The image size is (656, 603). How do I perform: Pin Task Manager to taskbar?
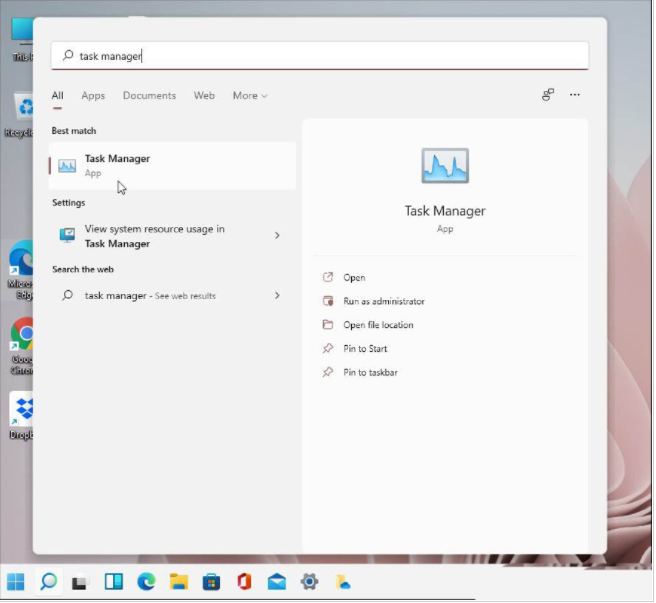click(x=370, y=373)
